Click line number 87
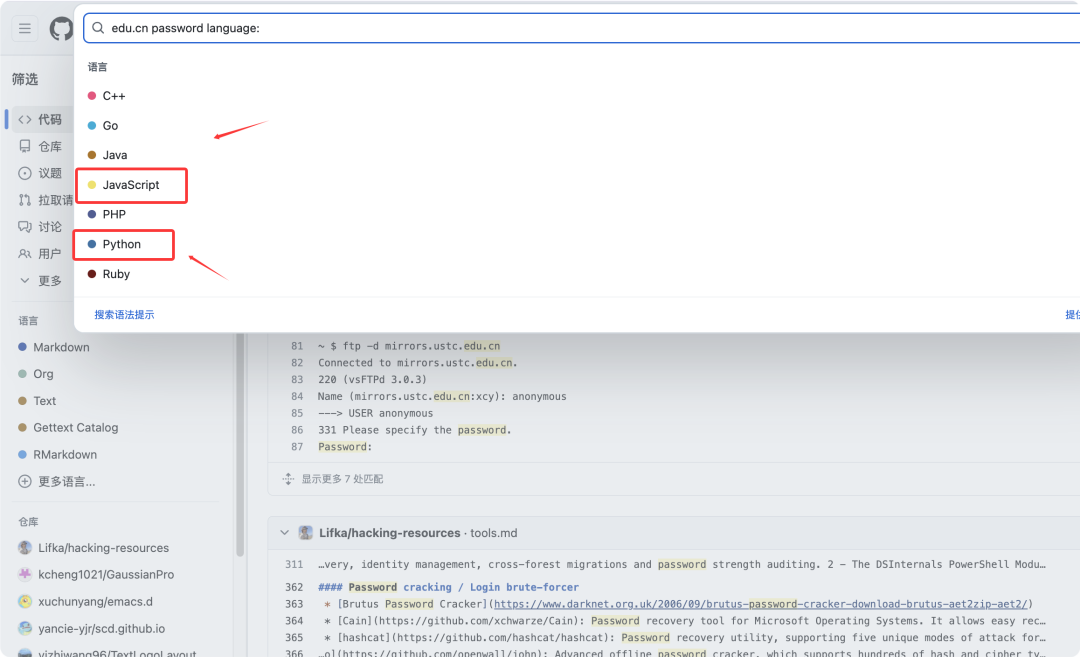1080x657 pixels. coord(297,446)
